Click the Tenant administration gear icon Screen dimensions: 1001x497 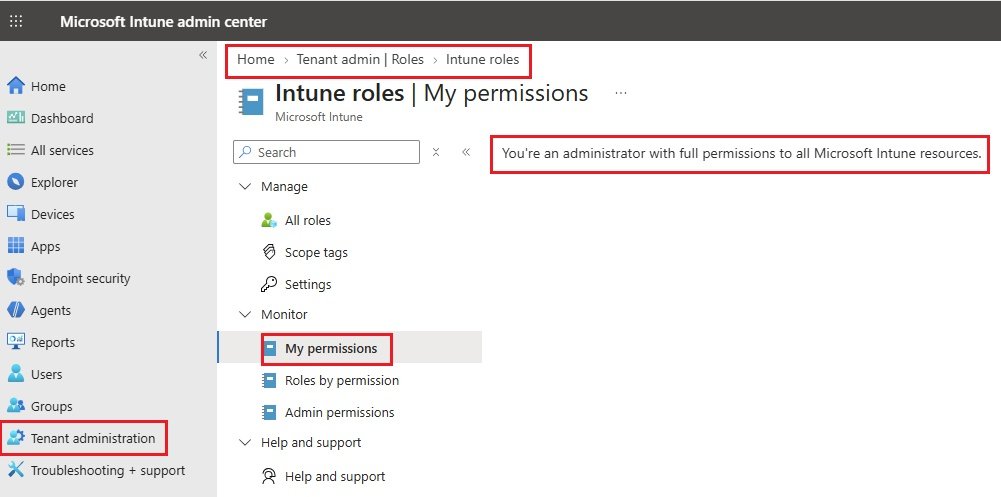pos(16,438)
